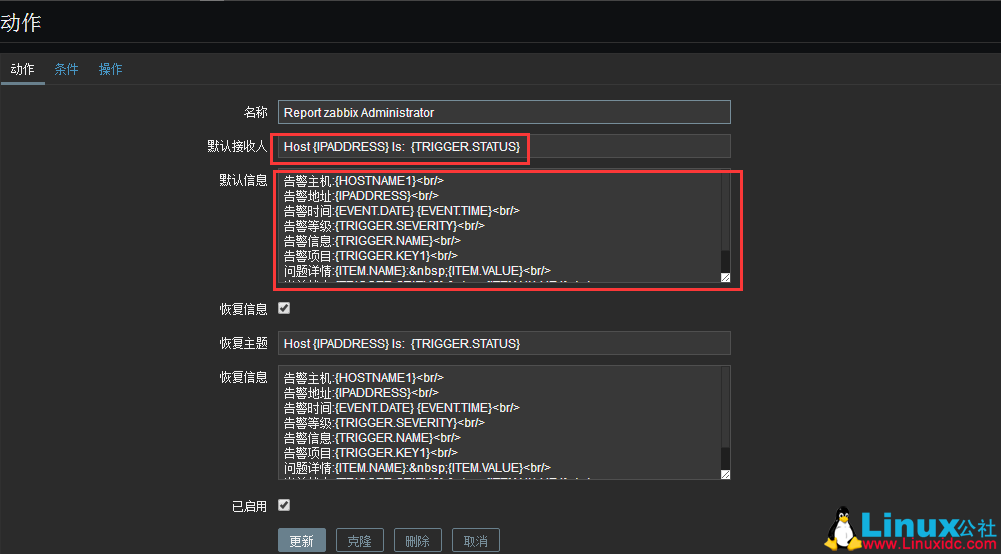Focus the 默认接收人 subject field
1001x554 pixels.
coord(504,147)
